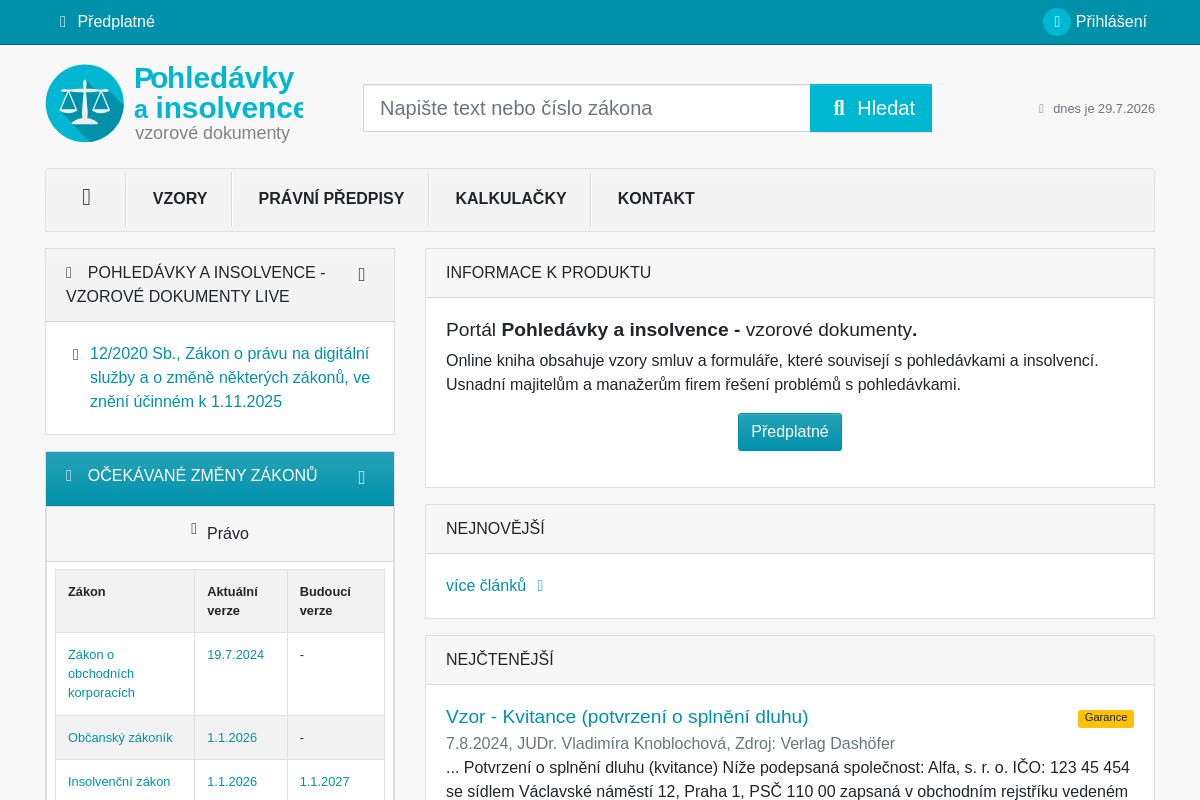Open Zákon o obchodních korporacích link
The height and width of the screenshot is (800, 1200).
pyautogui.click(x=101, y=674)
